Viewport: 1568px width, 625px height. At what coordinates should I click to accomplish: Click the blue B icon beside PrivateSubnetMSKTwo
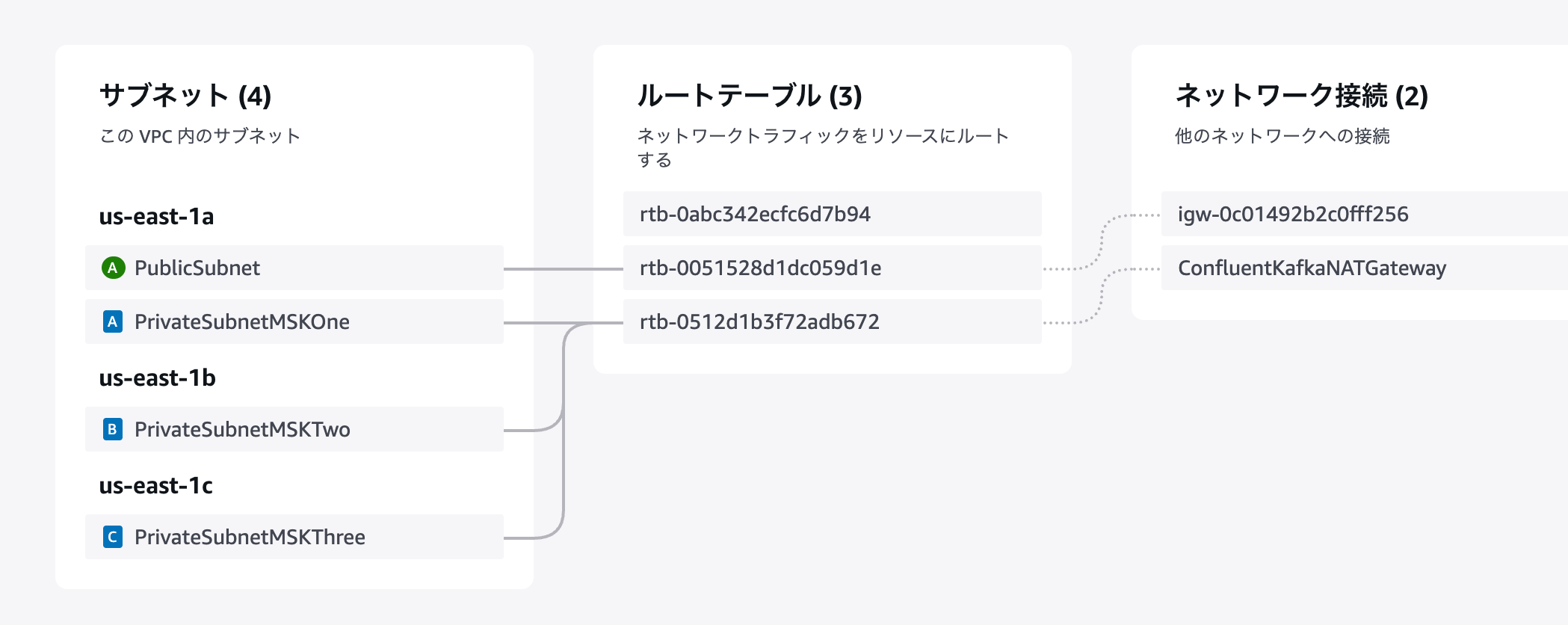pyautogui.click(x=113, y=429)
